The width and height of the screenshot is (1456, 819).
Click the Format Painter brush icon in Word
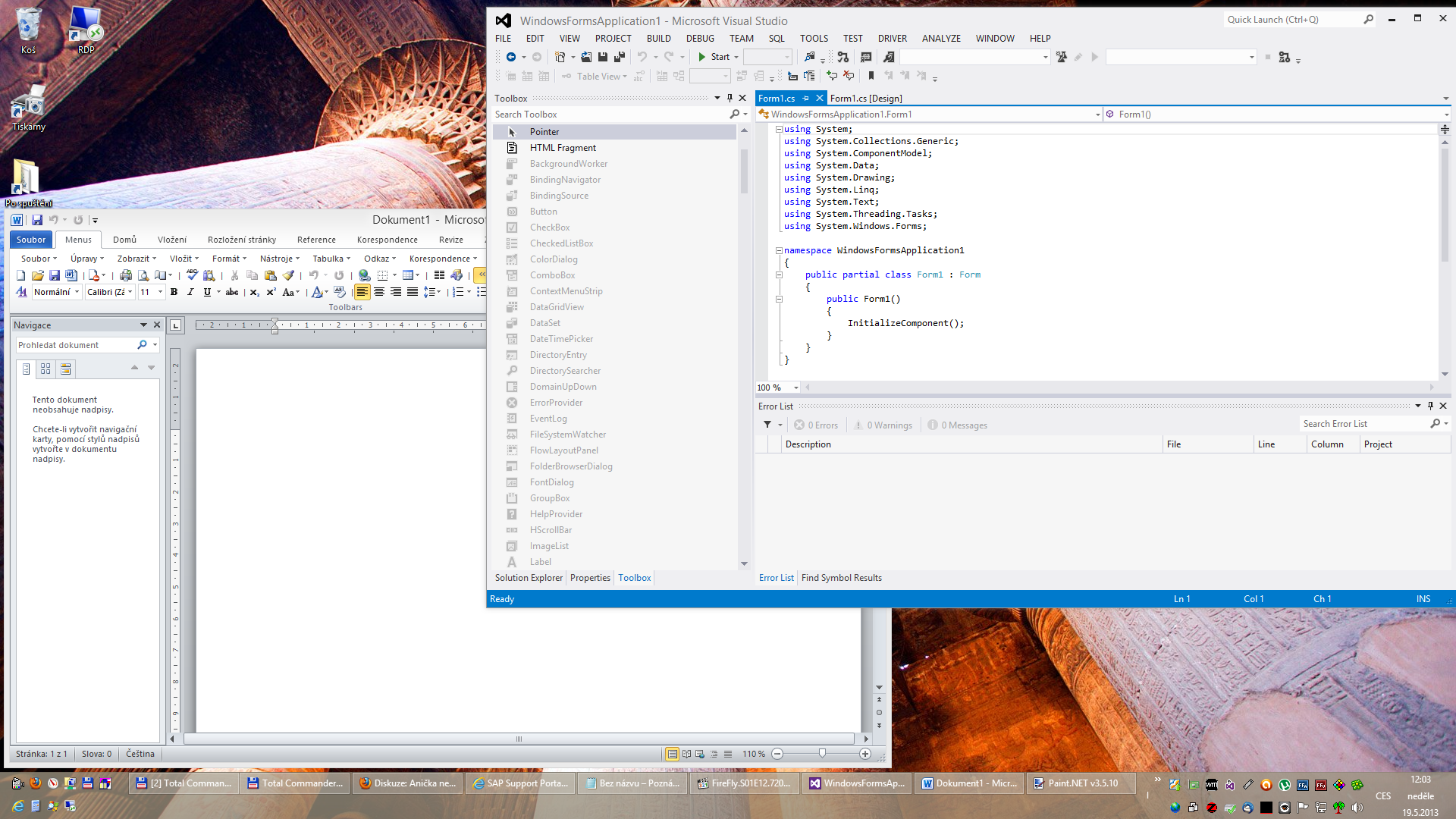pos(288,275)
